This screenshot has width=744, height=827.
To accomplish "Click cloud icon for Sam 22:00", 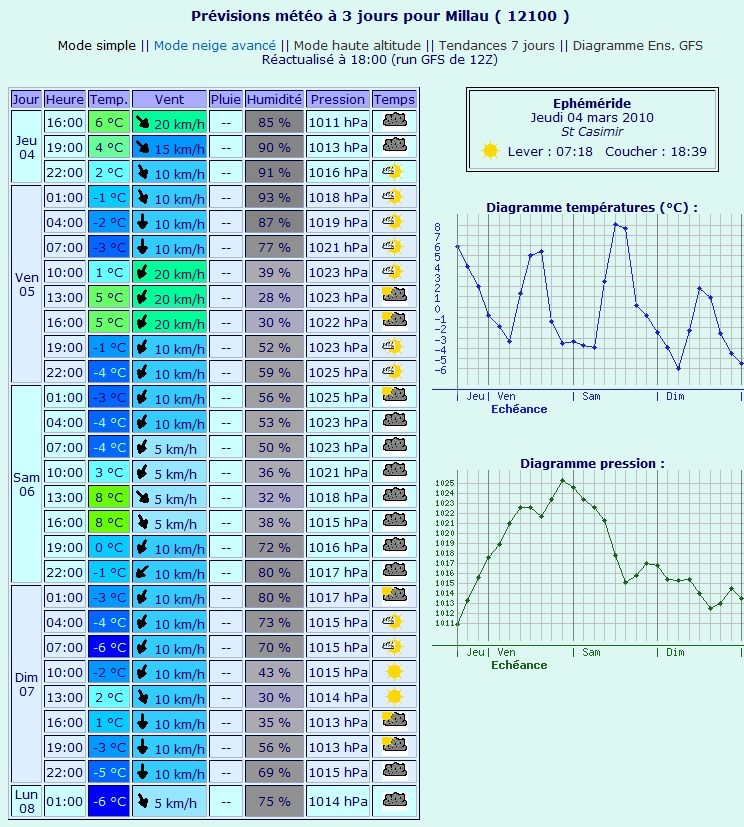I will 394,571.
